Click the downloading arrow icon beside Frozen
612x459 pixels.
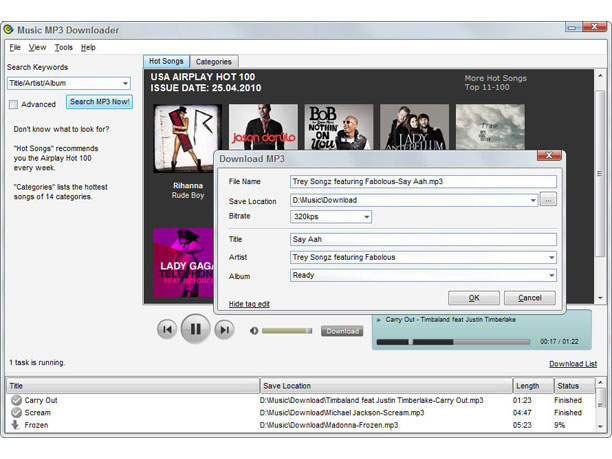click(x=15, y=425)
